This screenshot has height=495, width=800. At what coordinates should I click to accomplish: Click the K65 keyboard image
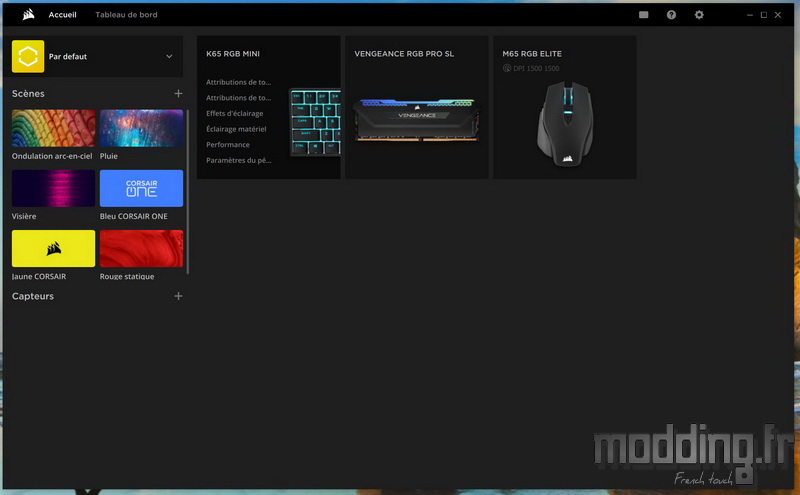[315, 122]
